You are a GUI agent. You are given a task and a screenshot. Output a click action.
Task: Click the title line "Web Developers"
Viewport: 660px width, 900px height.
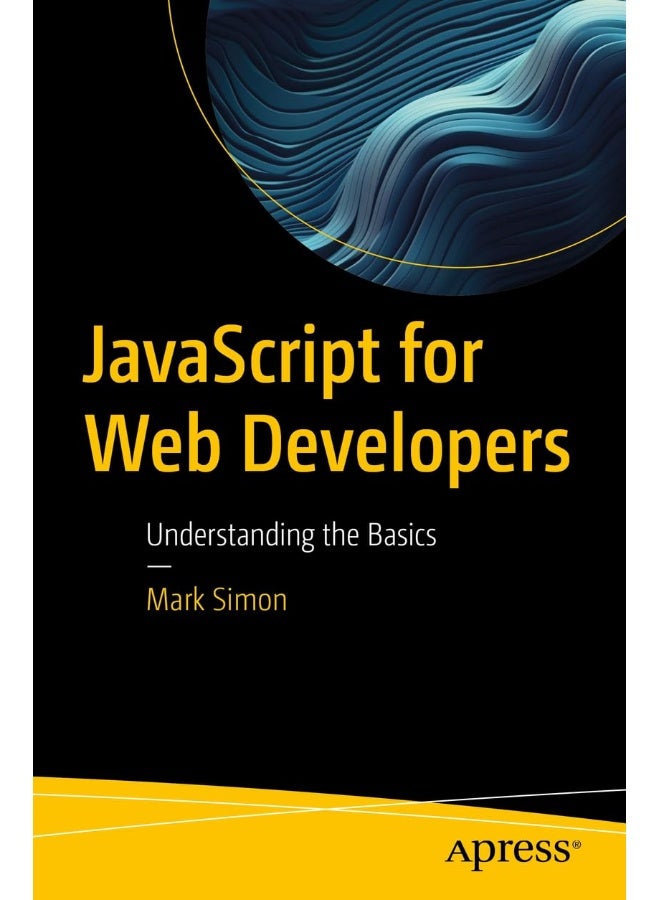327,449
